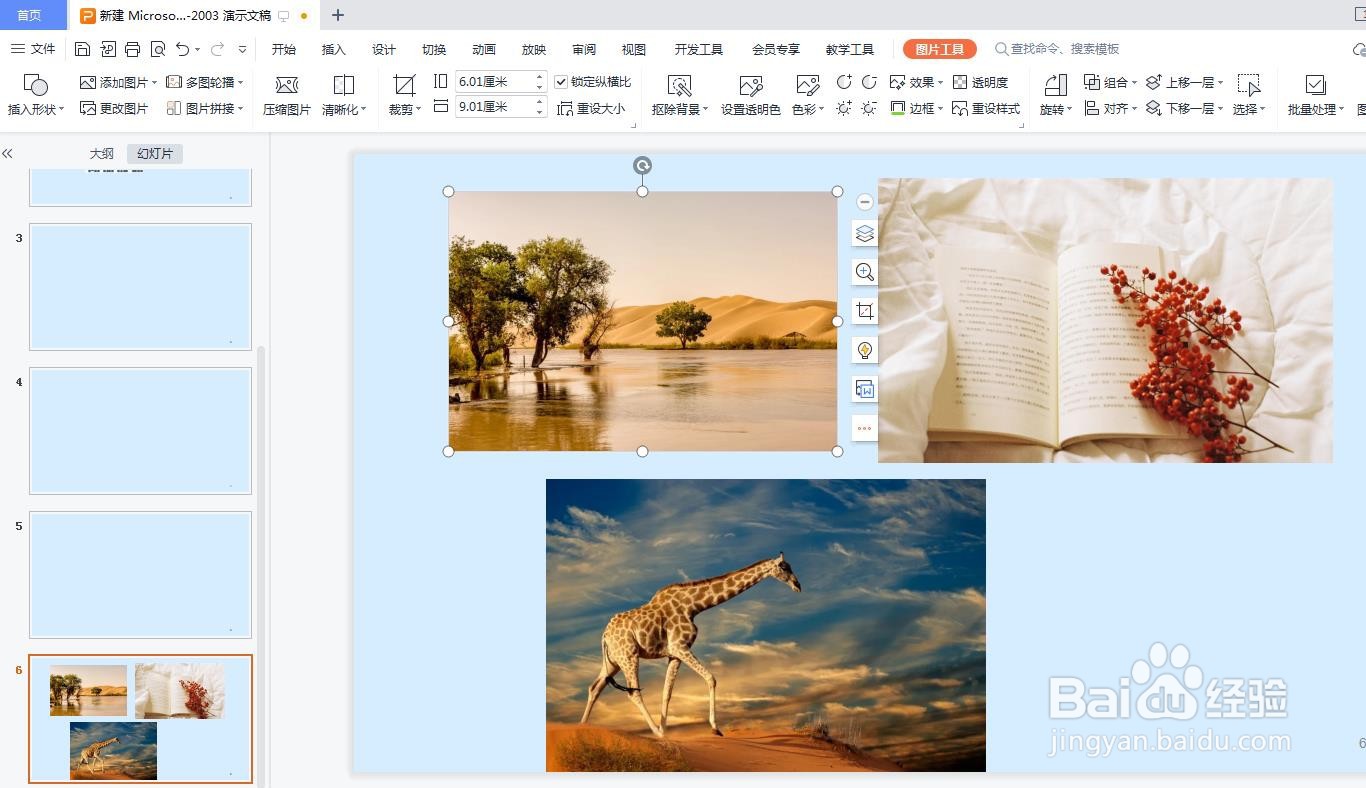Screen dimensions: 1366x788
Task: Open the Animation (动画) ribbon tab
Action: [484, 49]
